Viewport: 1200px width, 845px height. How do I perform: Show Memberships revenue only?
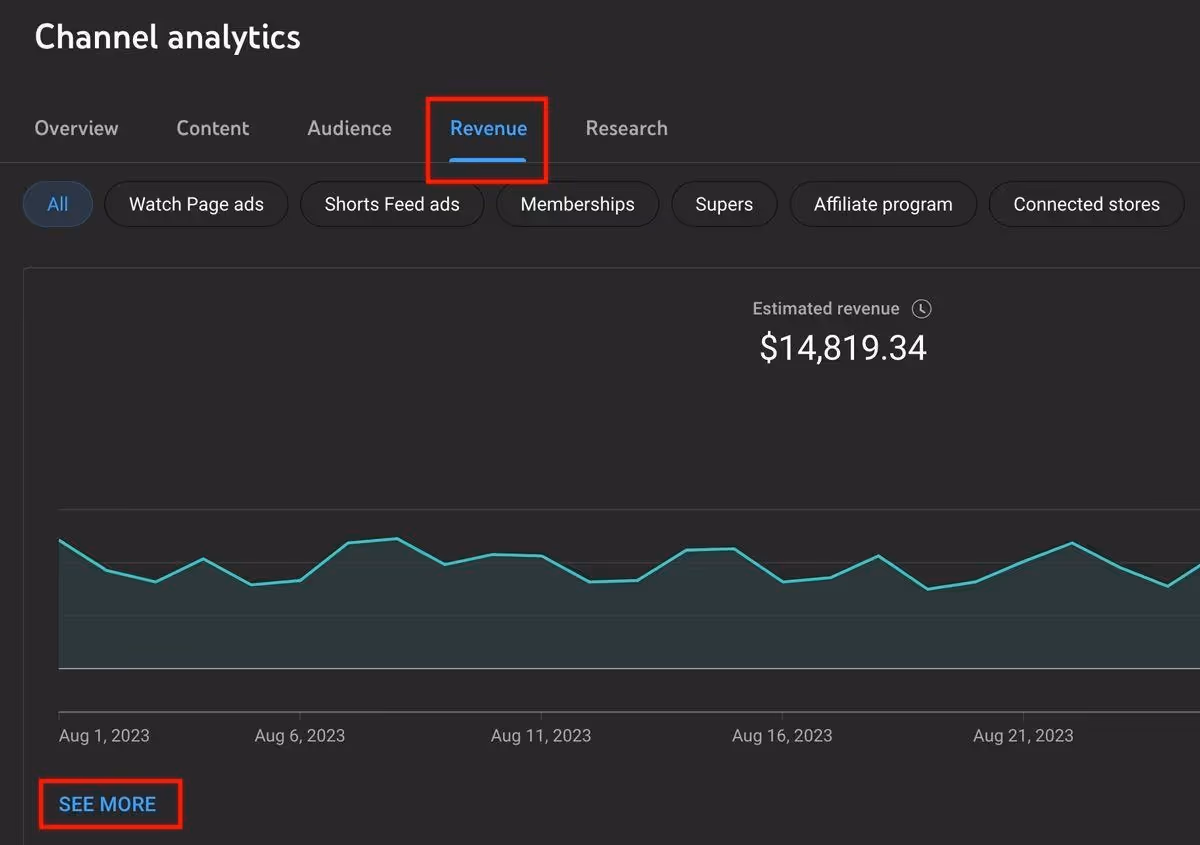[x=577, y=204]
